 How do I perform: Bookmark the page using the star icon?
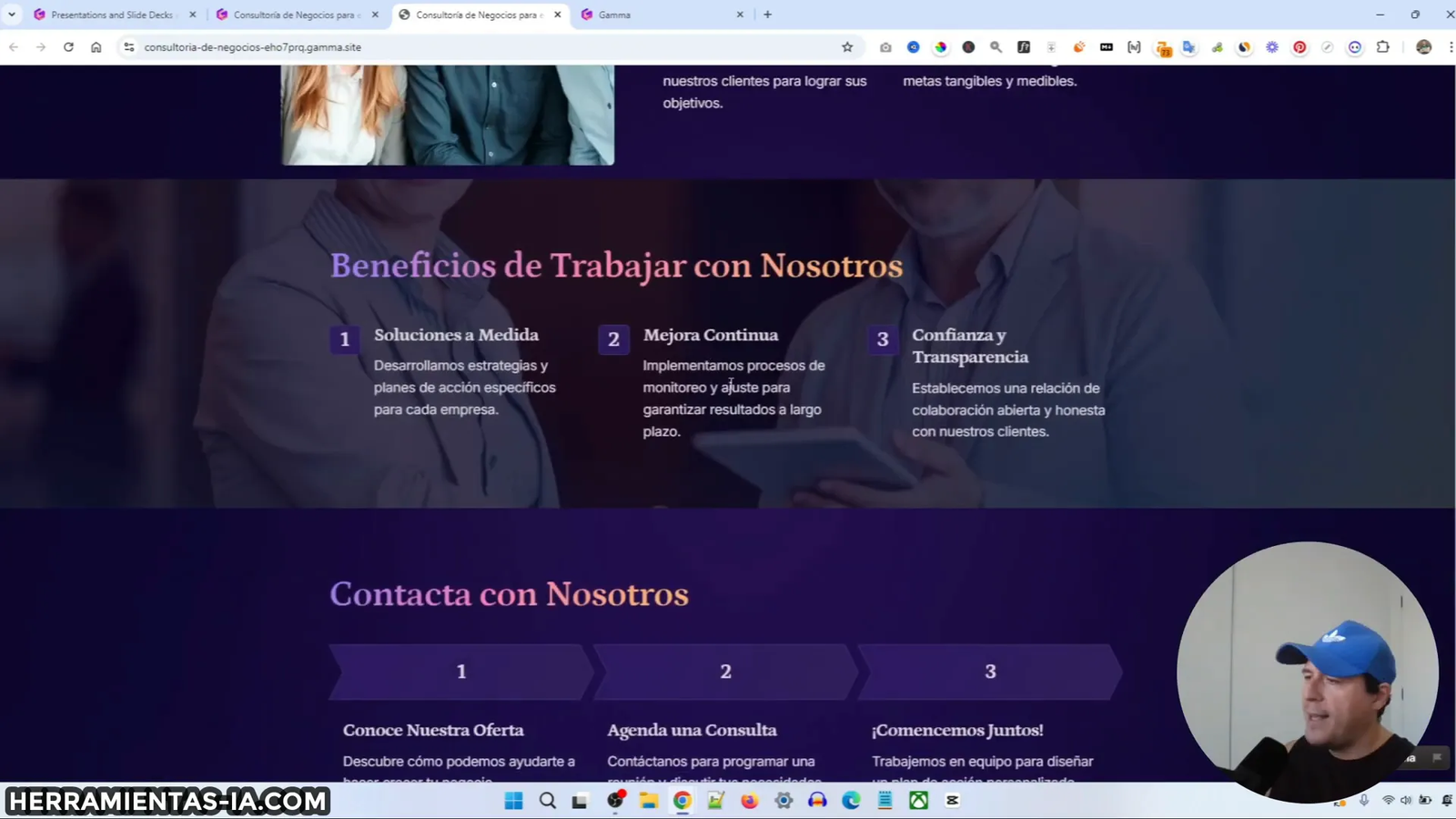[846, 46]
